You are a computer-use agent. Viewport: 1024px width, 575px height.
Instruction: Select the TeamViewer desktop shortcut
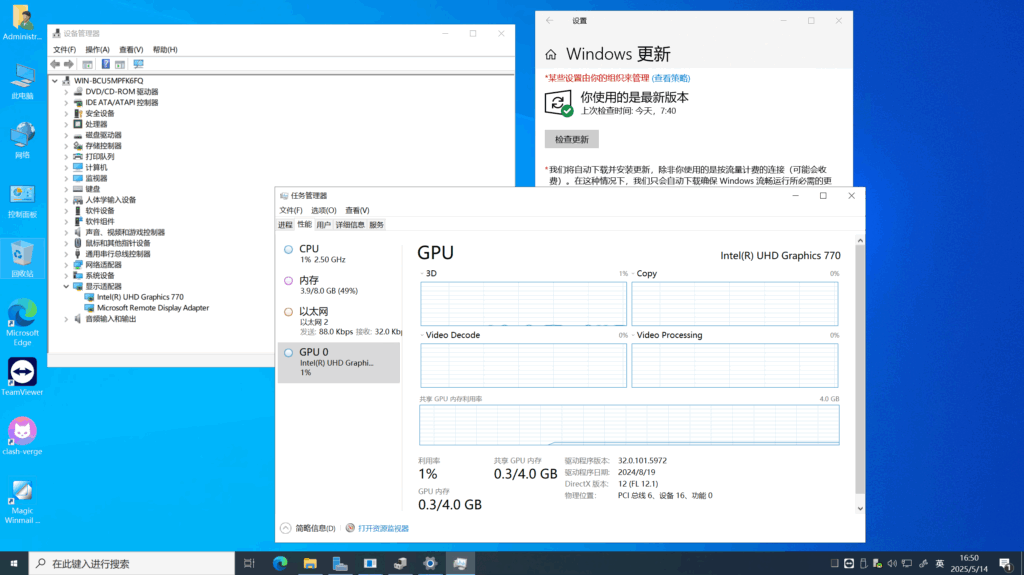[x=22, y=377]
